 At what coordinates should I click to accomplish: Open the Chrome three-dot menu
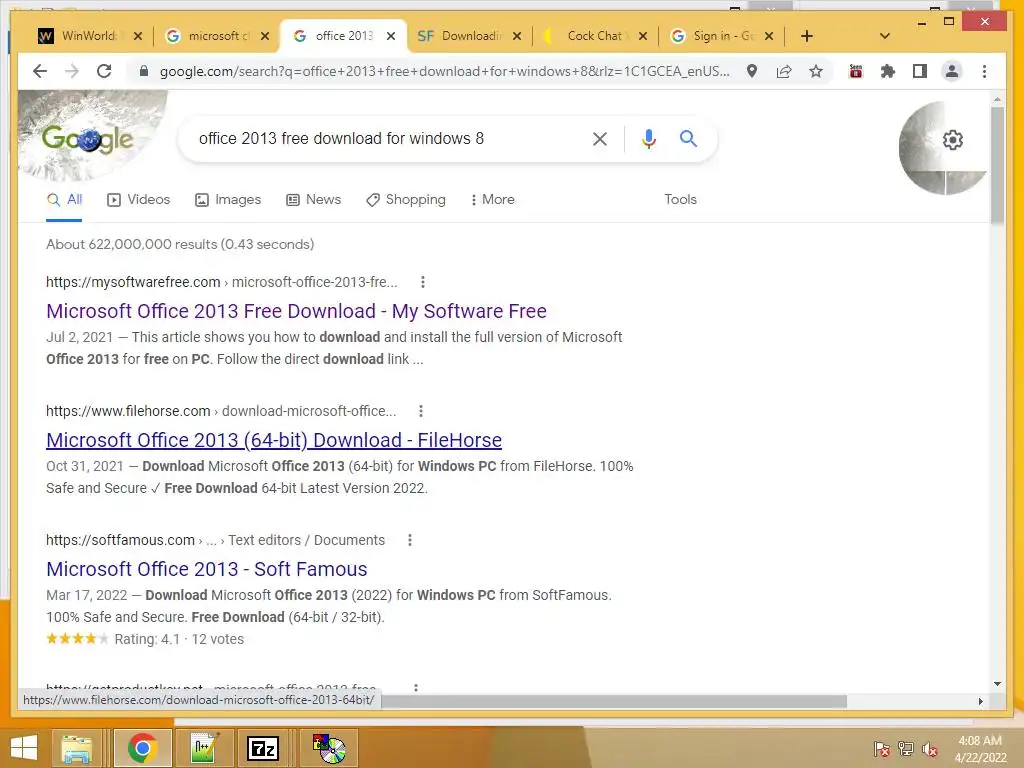click(984, 71)
